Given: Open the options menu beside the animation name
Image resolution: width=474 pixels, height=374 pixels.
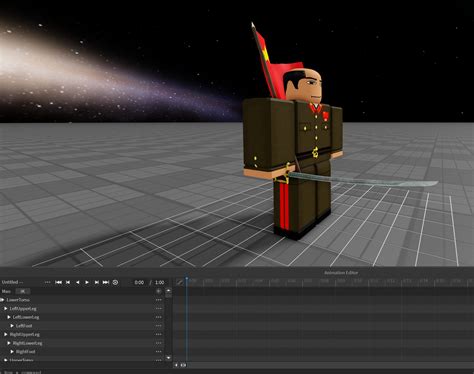Looking at the screenshot, I should point(47,282).
